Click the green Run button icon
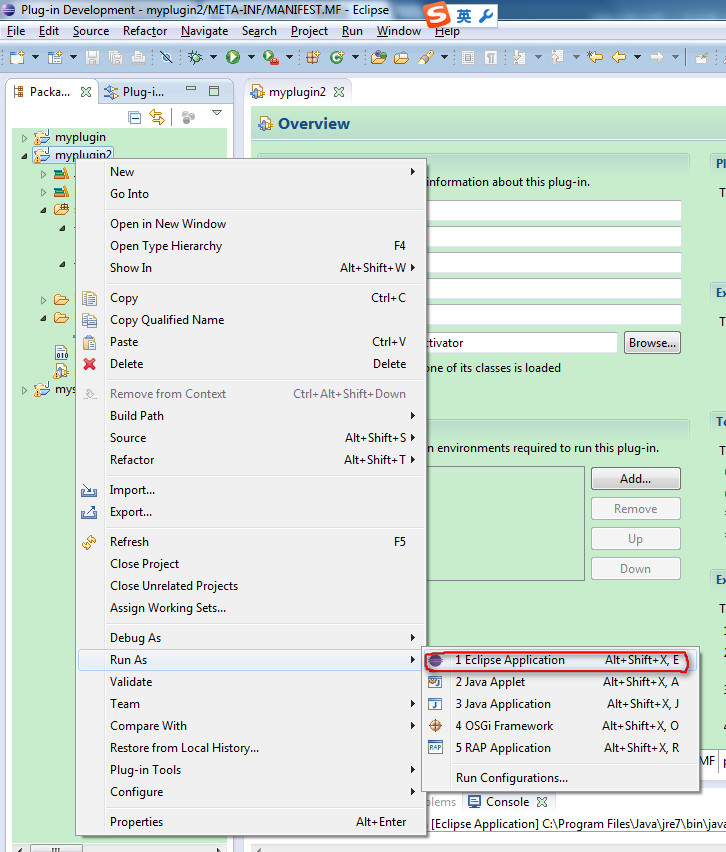726x852 pixels. [x=233, y=57]
